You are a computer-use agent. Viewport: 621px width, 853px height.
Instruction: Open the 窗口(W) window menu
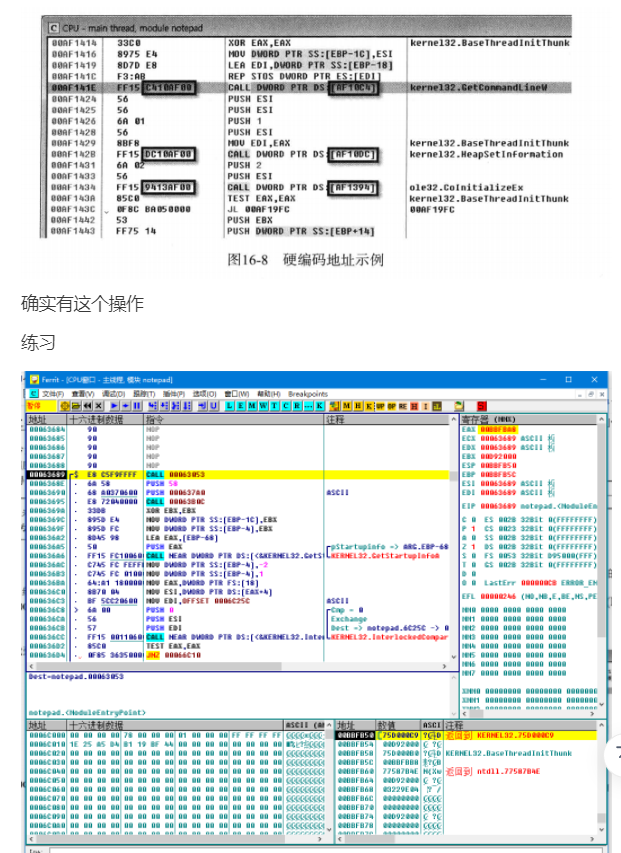point(236,393)
